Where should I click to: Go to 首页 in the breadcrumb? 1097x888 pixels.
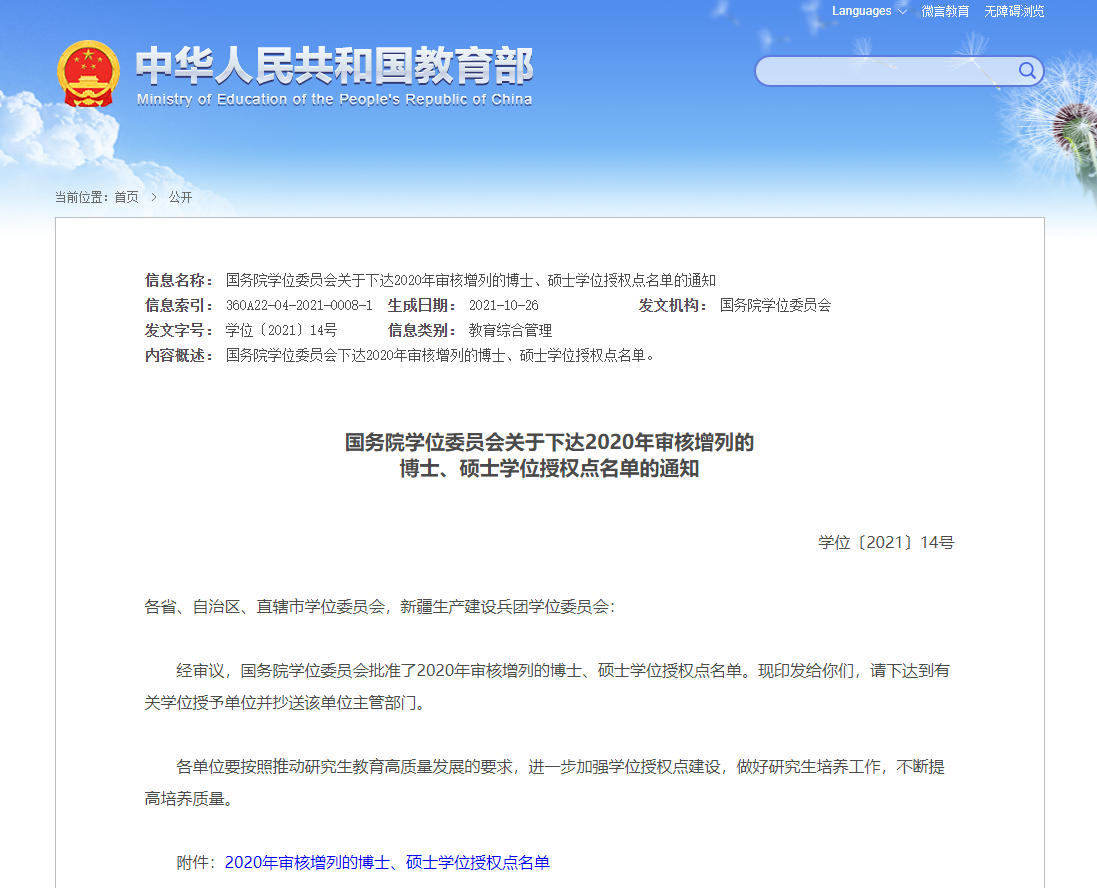click(126, 197)
